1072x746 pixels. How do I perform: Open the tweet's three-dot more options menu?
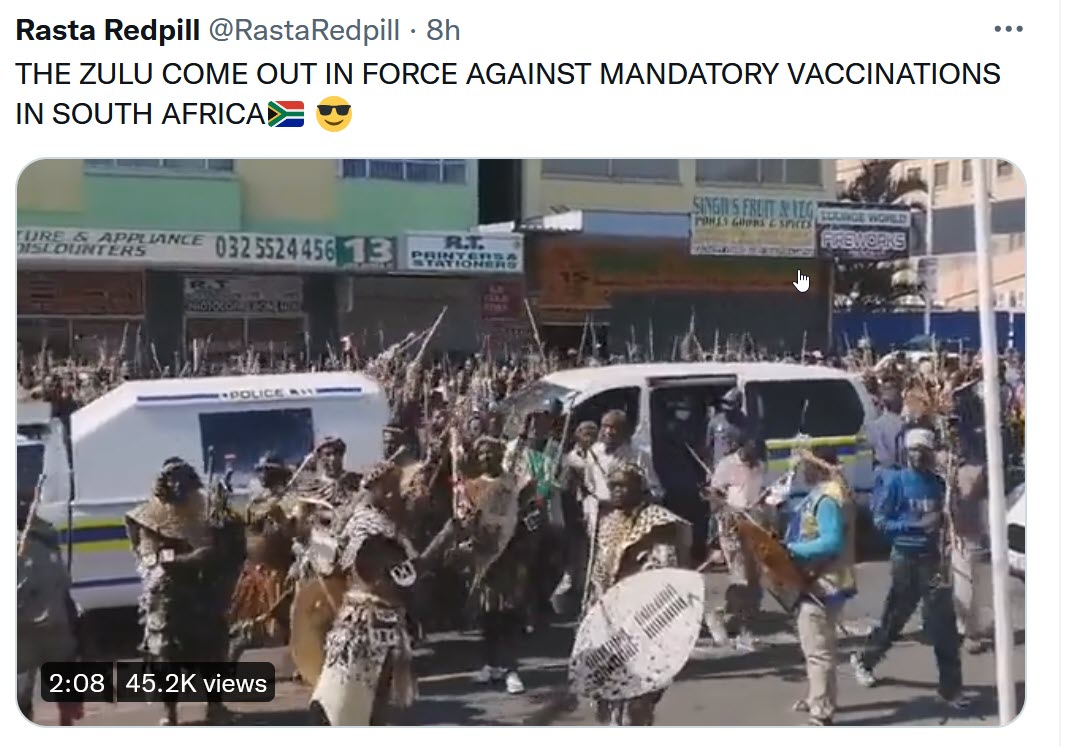pyautogui.click(x=1008, y=29)
